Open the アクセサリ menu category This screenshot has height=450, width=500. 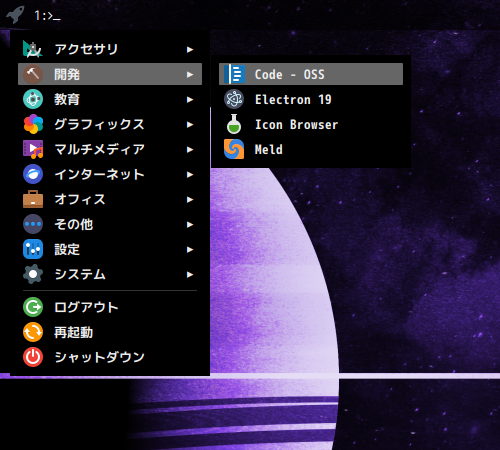[110, 49]
